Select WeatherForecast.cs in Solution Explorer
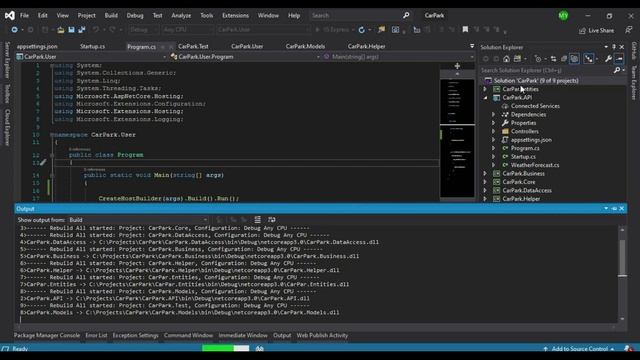Viewport: 640px width, 360px height. pos(535,165)
